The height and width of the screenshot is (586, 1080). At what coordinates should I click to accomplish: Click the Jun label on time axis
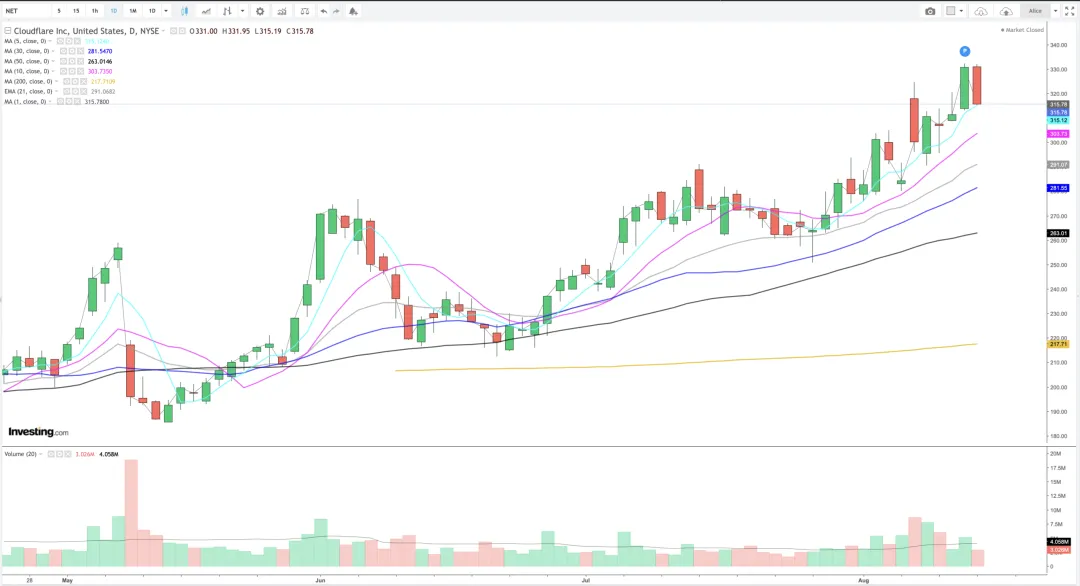[x=320, y=580]
